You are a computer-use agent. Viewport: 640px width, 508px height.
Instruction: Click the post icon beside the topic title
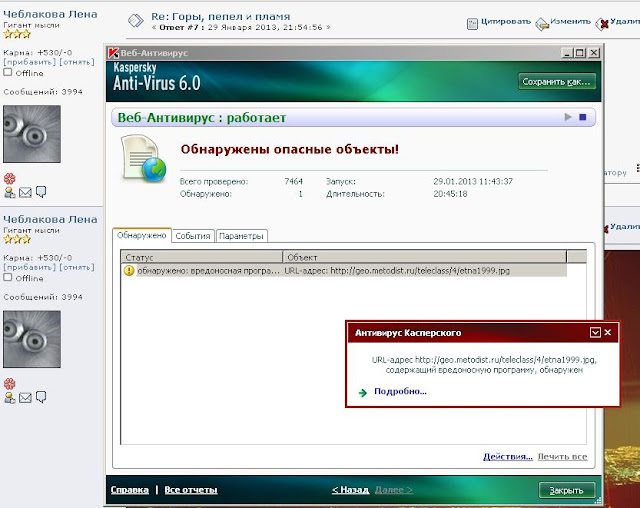[x=136, y=20]
